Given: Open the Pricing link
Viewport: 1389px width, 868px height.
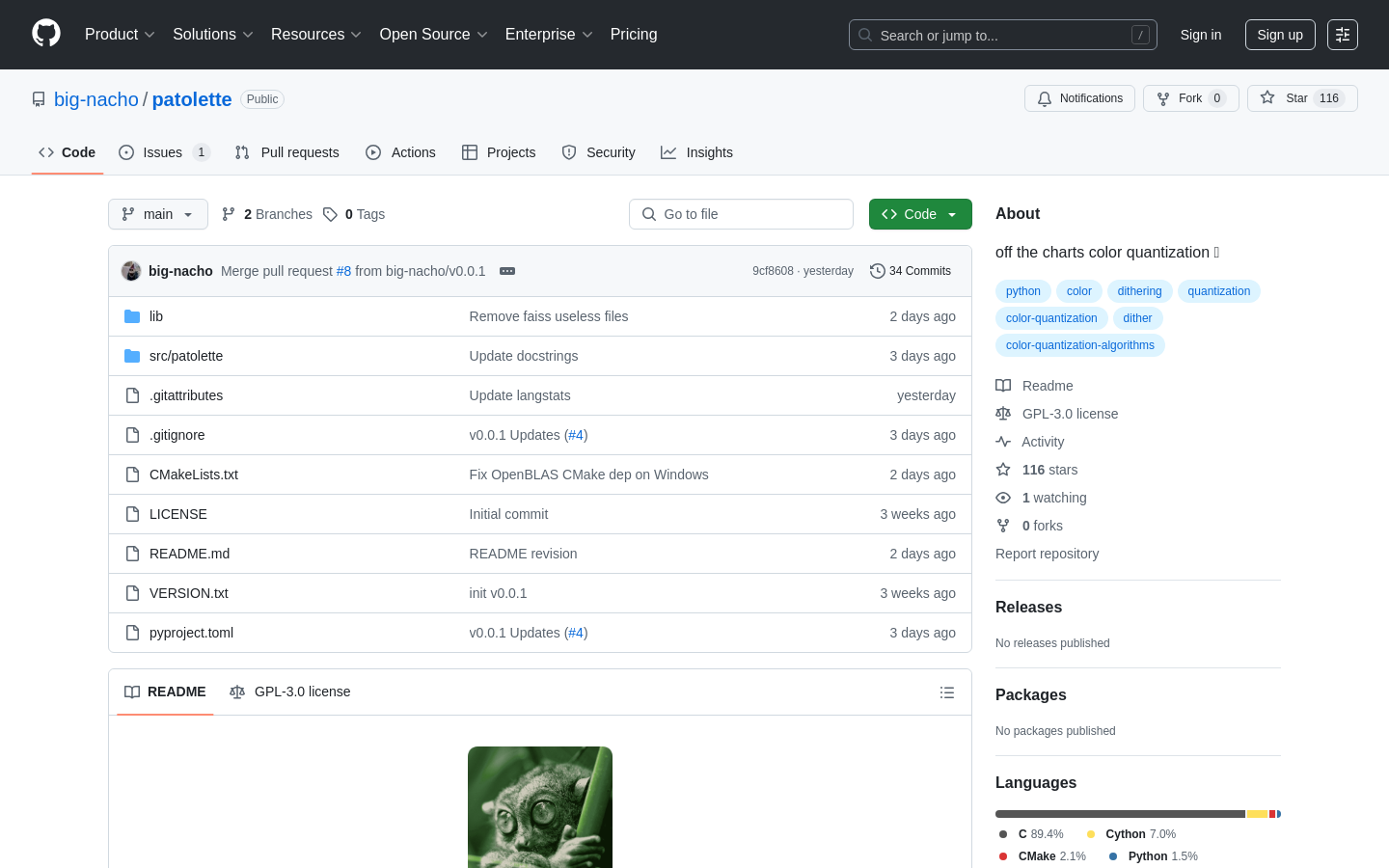Looking at the screenshot, I should pyautogui.click(x=634, y=35).
